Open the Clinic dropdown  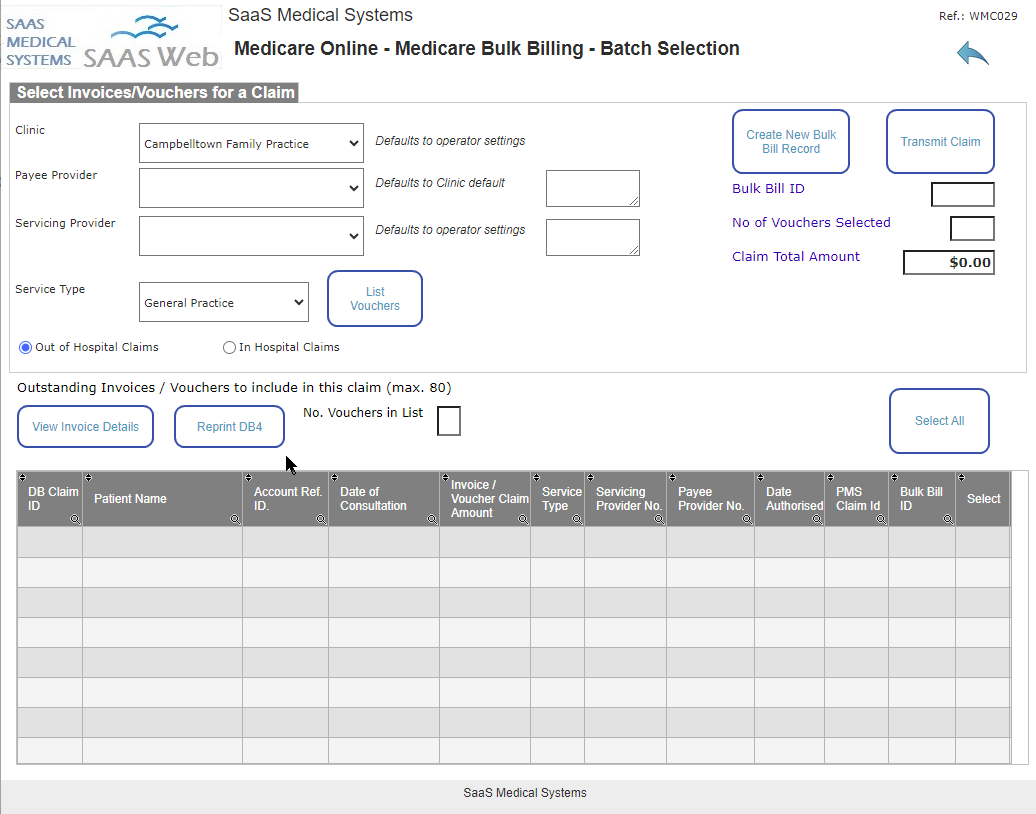tap(251, 143)
